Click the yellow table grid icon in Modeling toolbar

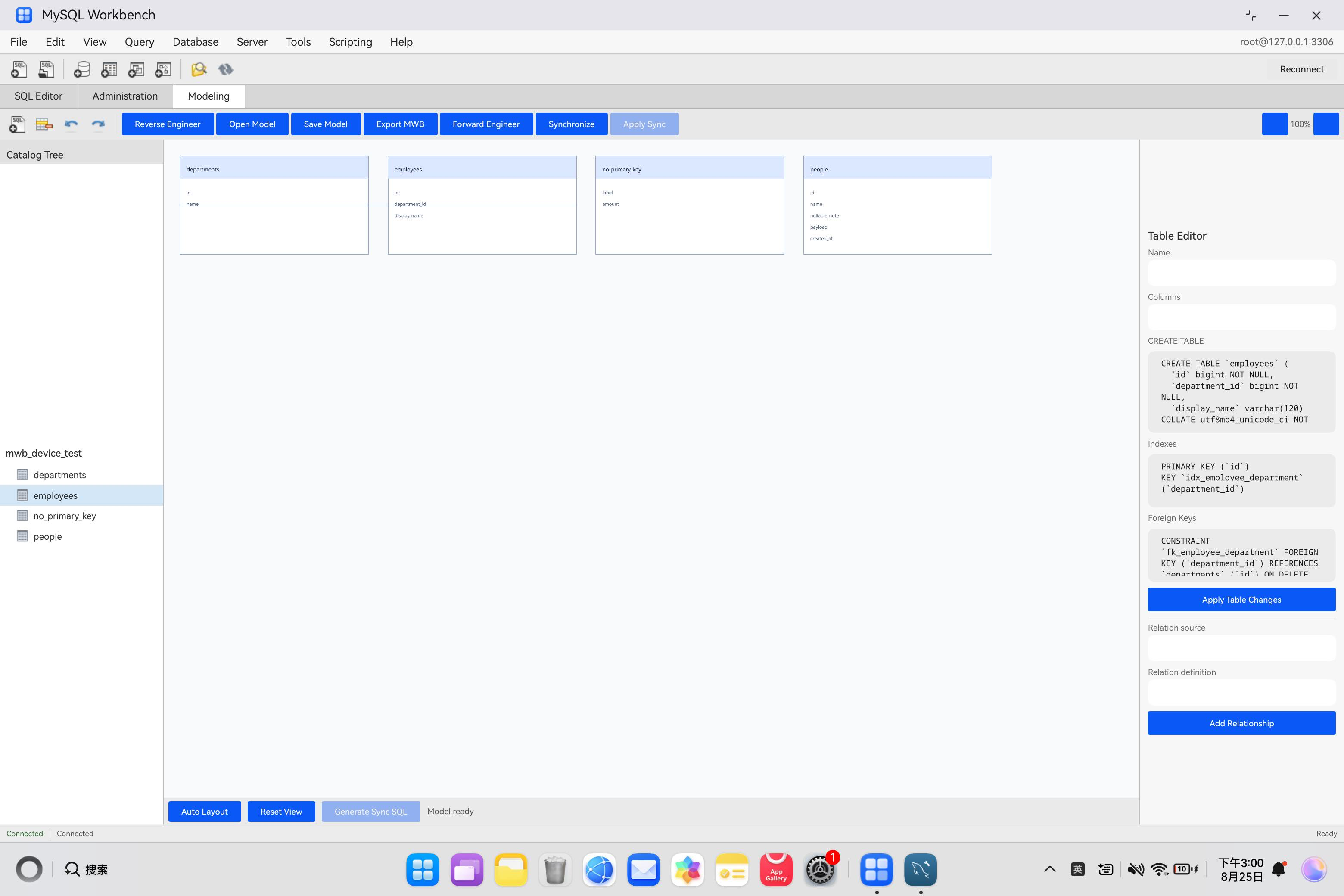[44, 124]
